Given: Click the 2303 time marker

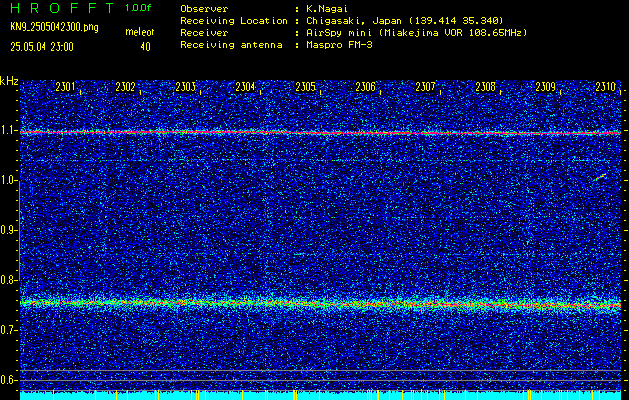Looking at the screenshot, I should [x=185, y=87].
